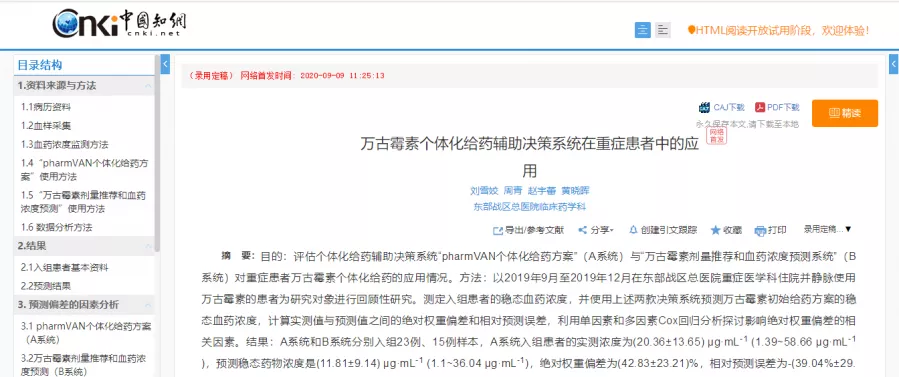Click the orange HTML阅读 notice icon
Viewport: 899px width, 377px height.
691,30
